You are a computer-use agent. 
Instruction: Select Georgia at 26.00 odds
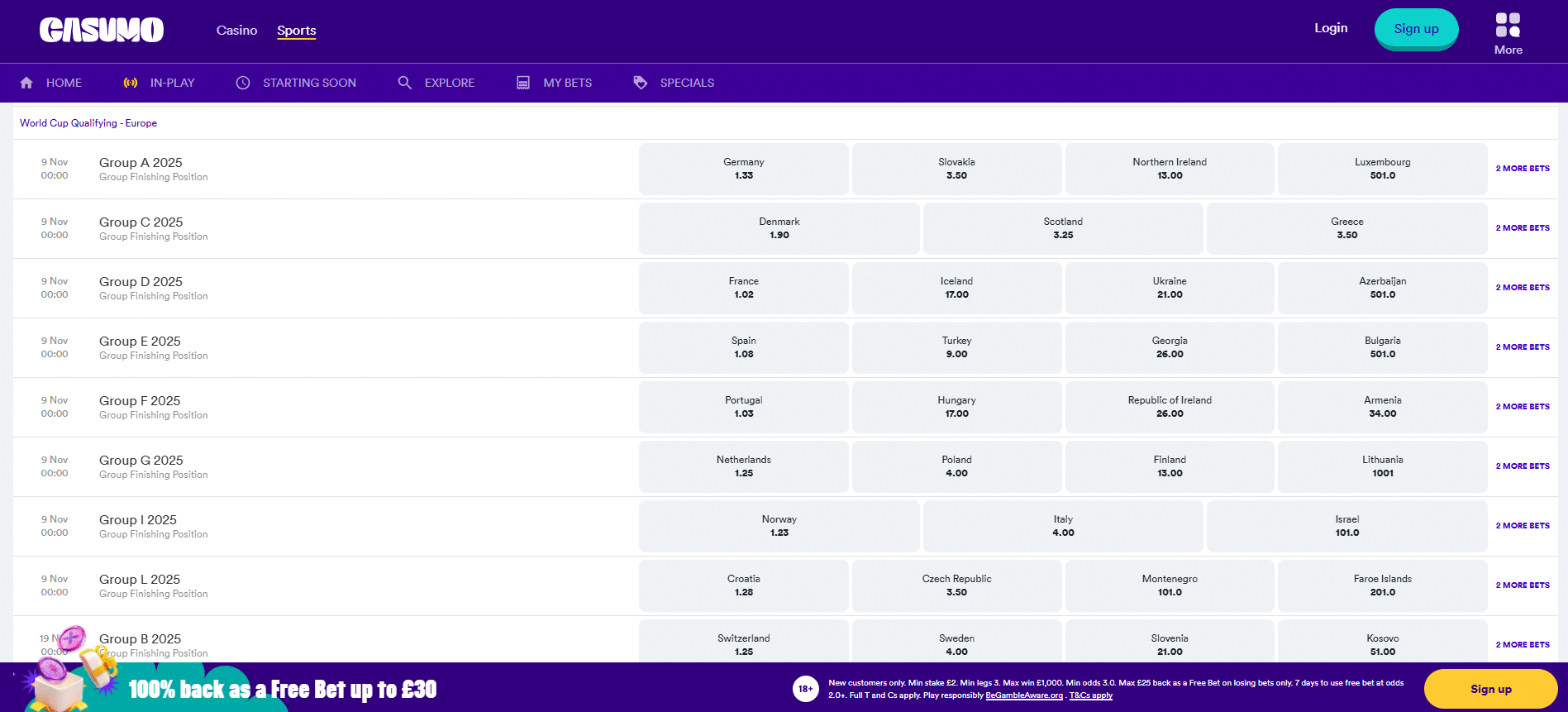(x=1170, y=347)
